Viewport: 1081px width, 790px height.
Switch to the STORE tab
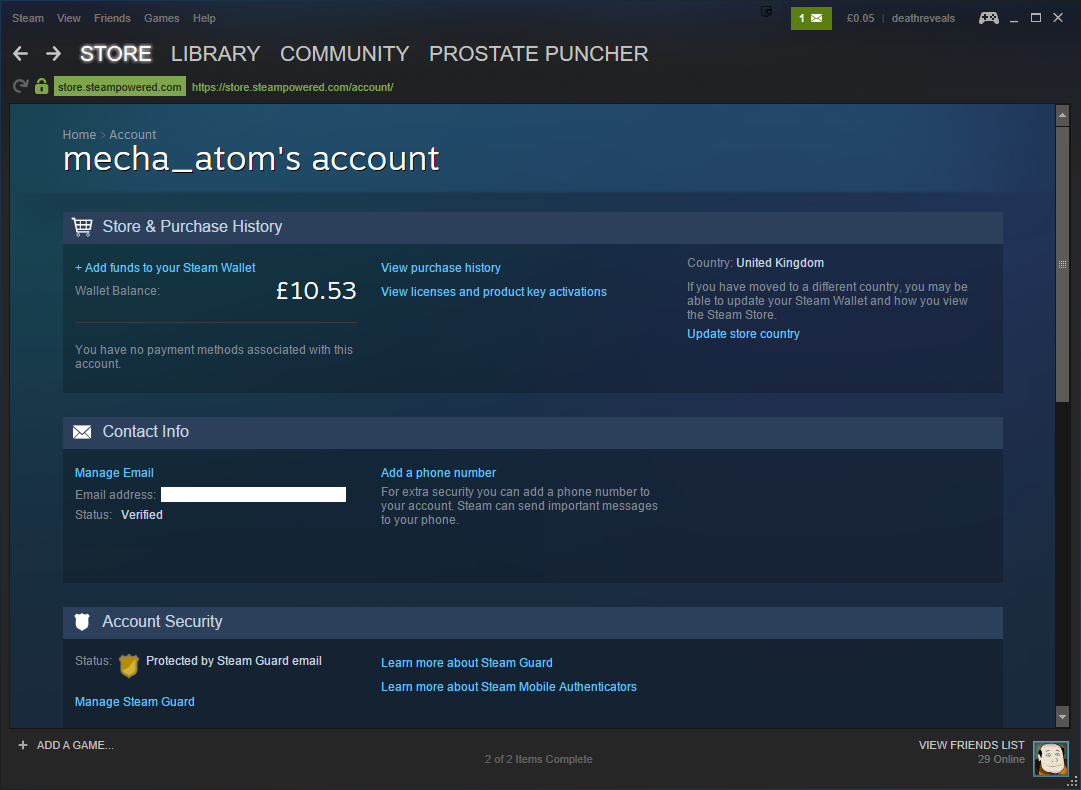coord(116,54)
